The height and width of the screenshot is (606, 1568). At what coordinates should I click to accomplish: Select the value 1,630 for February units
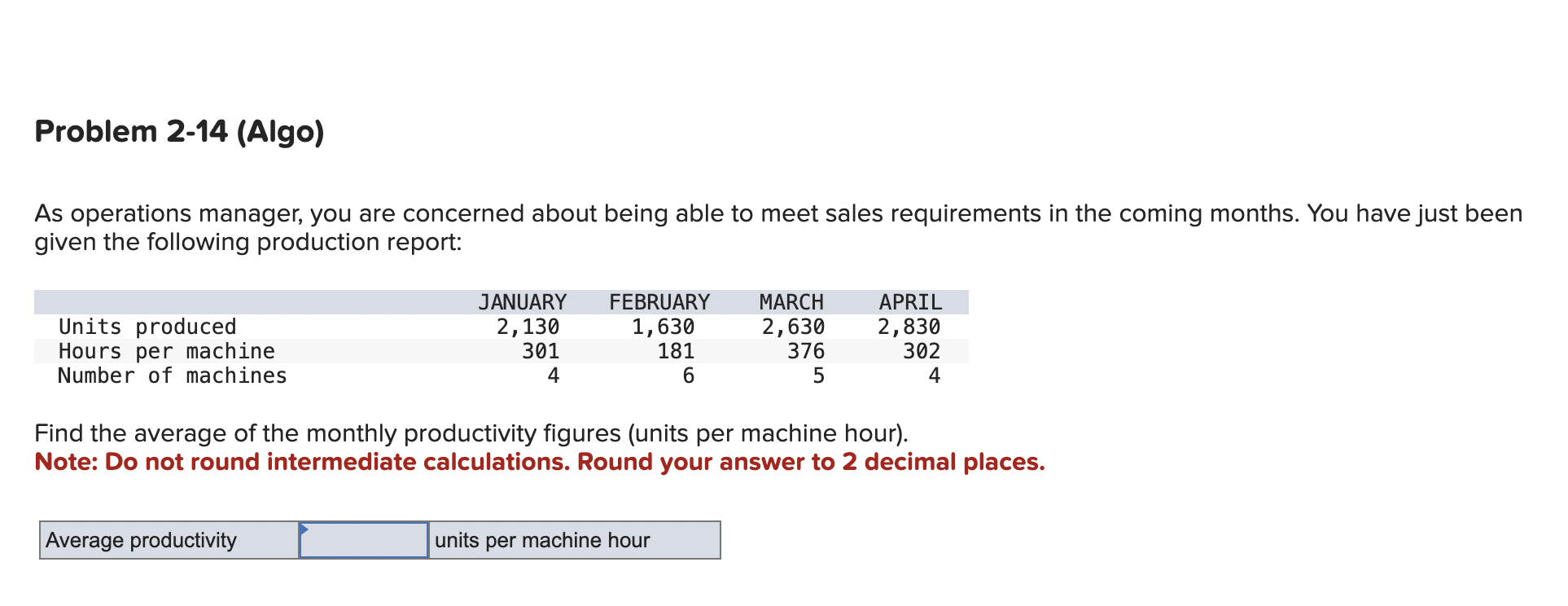tap(664, 327)
